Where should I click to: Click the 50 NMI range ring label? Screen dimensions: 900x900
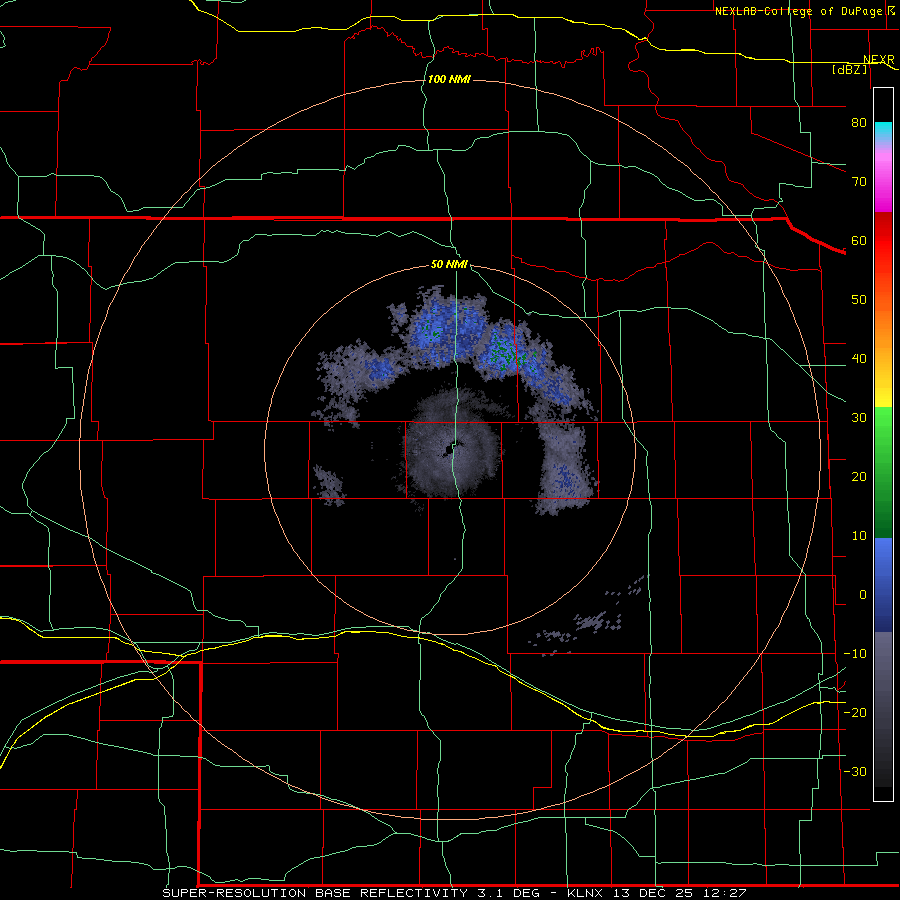pos(449,265)
